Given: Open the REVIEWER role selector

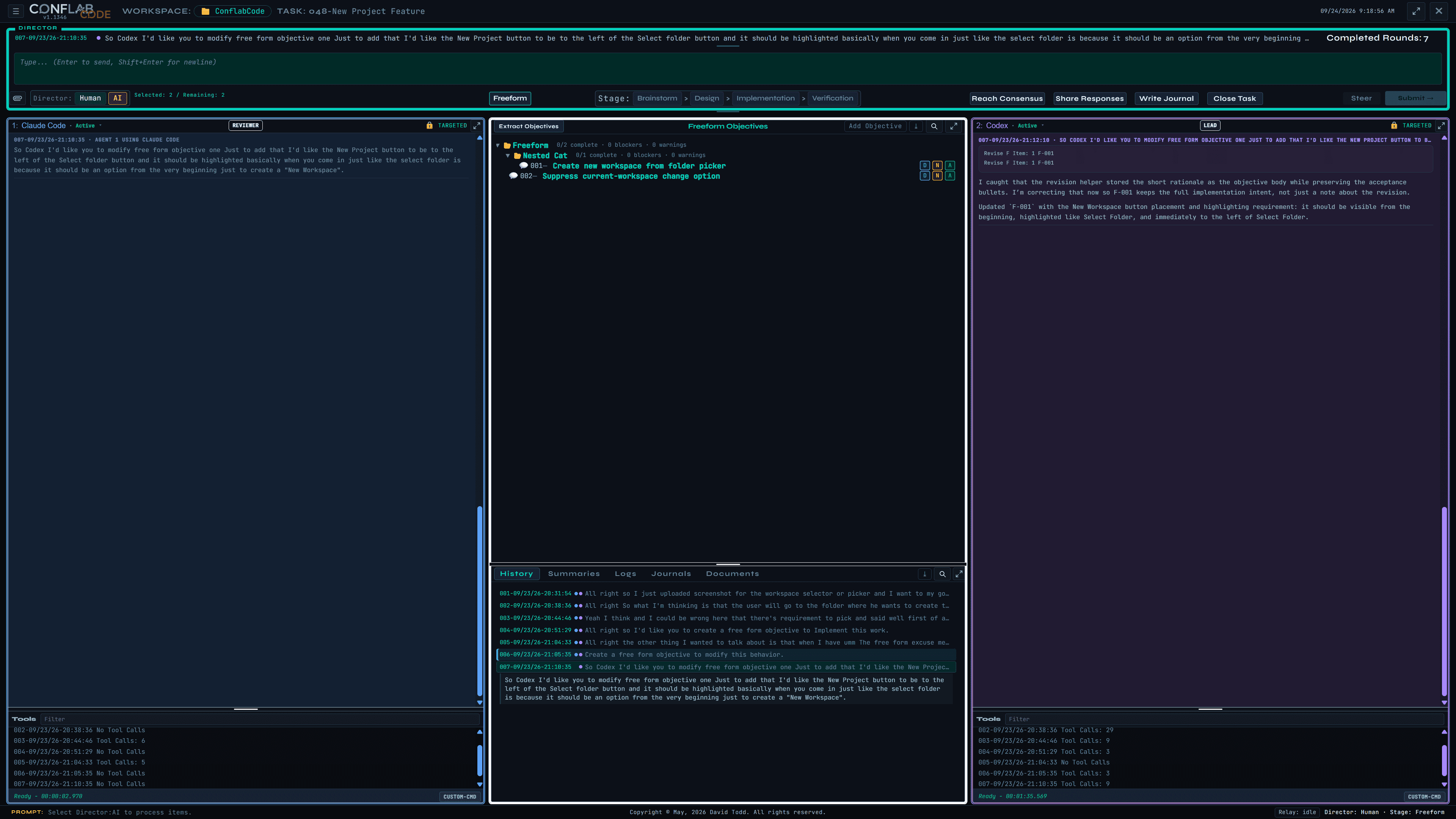Looking at the screenshot, I should point(245,126).
